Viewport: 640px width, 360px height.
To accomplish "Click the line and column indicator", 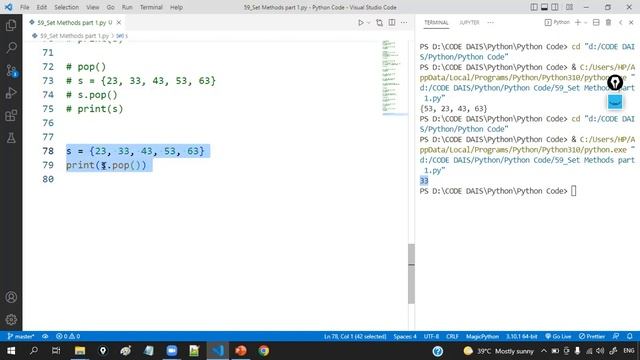I will click(355, 336).
